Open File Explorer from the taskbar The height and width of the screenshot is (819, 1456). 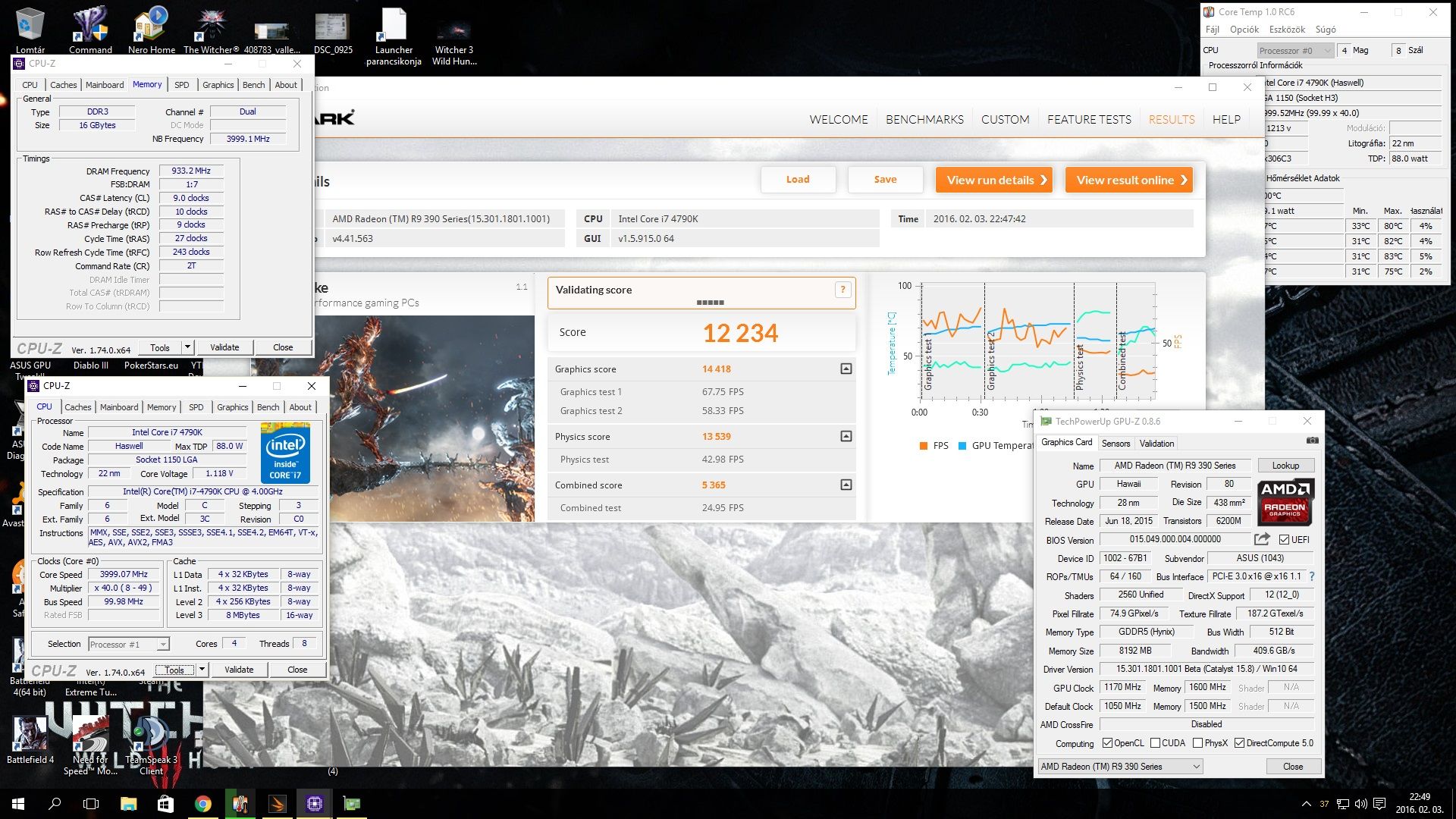[x=128, y=804]
